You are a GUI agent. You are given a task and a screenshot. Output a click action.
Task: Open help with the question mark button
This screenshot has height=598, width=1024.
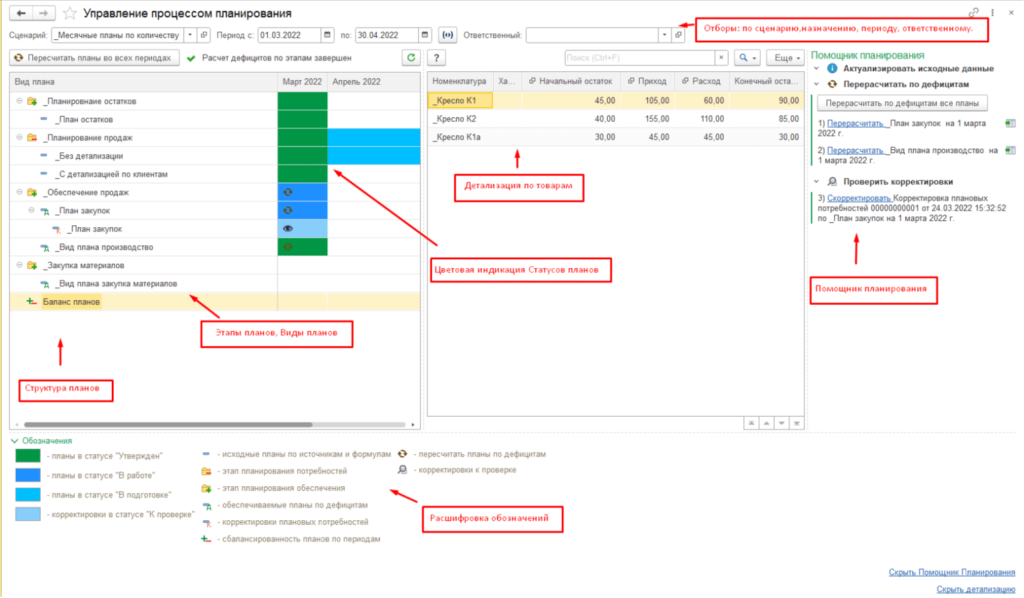[436, 58]
